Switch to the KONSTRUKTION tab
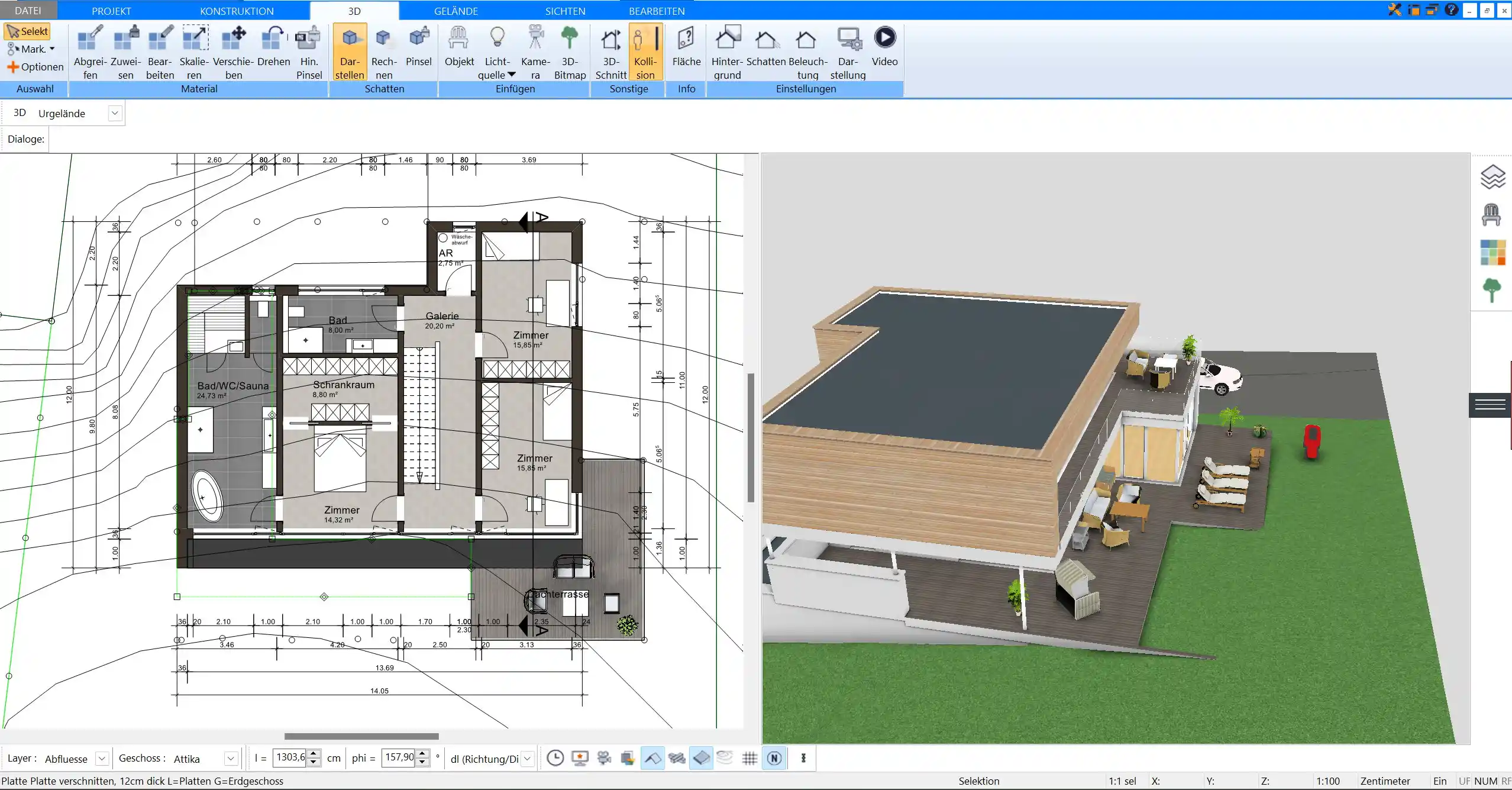This screenshot has width=1512, height=790. point(237,11)
